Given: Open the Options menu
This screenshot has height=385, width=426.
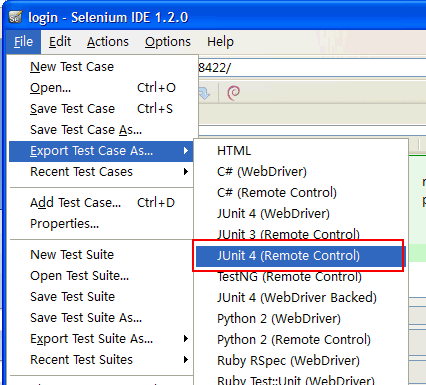Looking at the screenshot, I should (168, 42).
